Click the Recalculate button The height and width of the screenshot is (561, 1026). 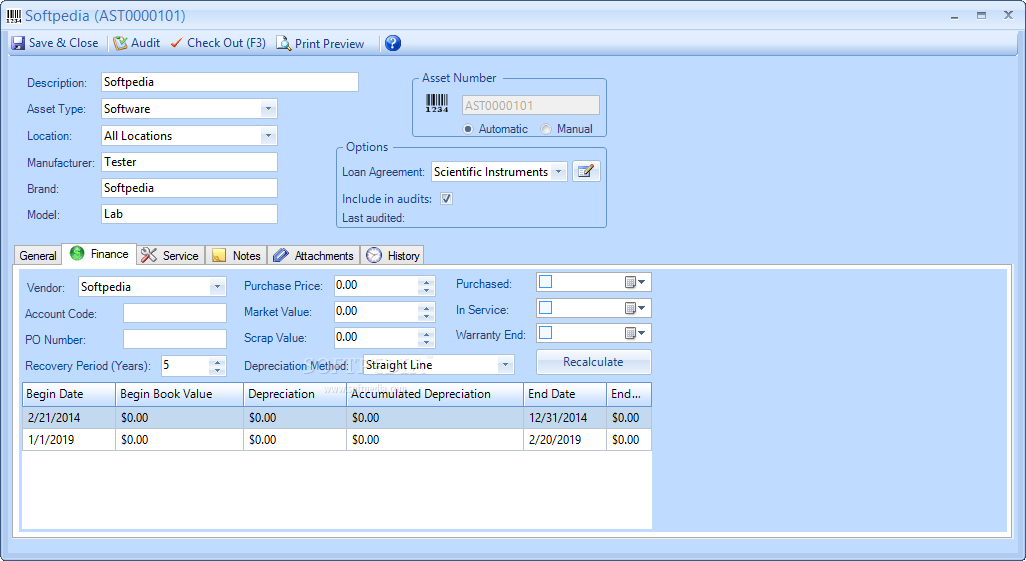[x=593, y=362]
